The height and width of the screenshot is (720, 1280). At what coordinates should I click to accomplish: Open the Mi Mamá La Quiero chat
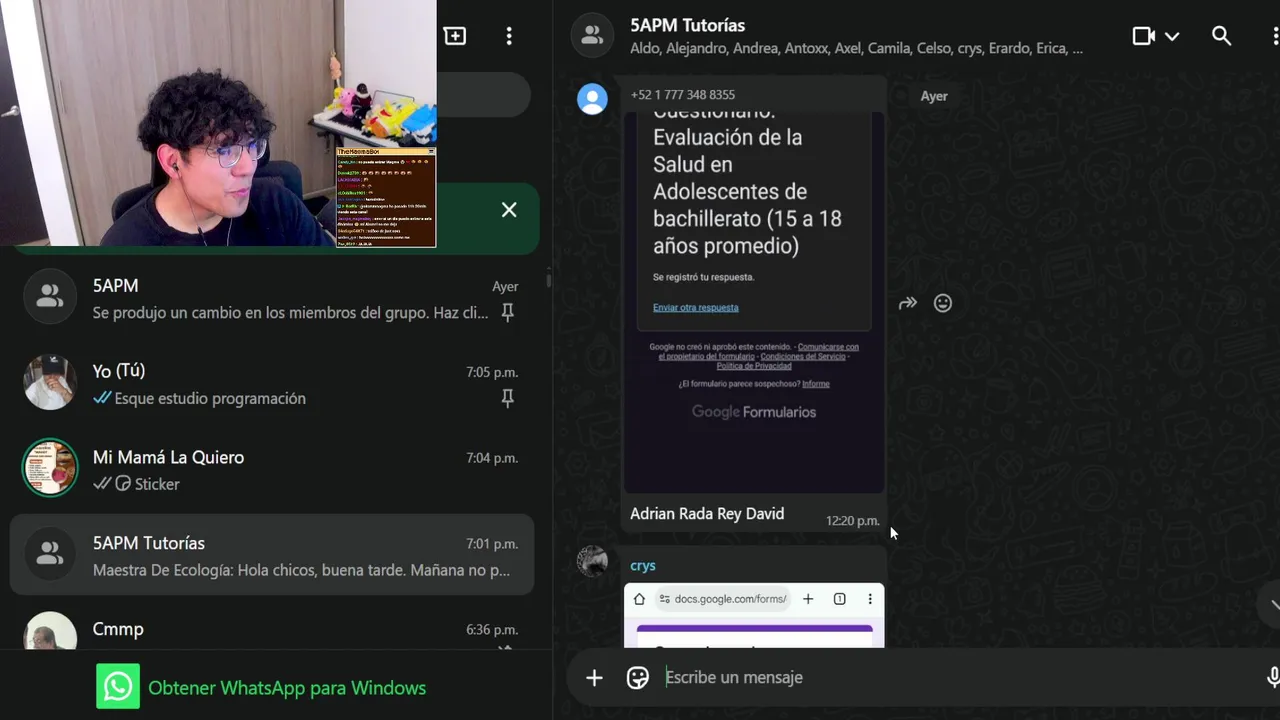[x=272, y=470]
